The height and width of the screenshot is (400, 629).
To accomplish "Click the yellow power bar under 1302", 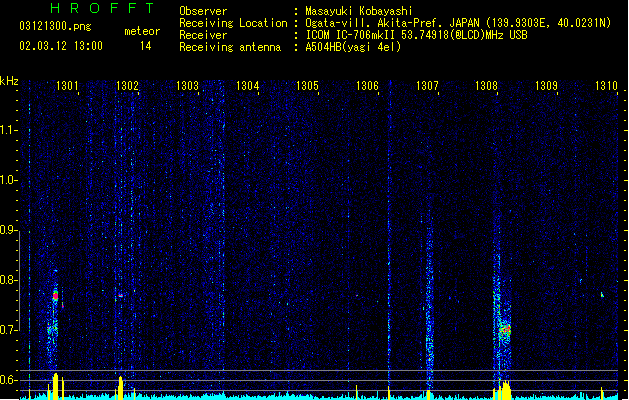I will [120, 388].
